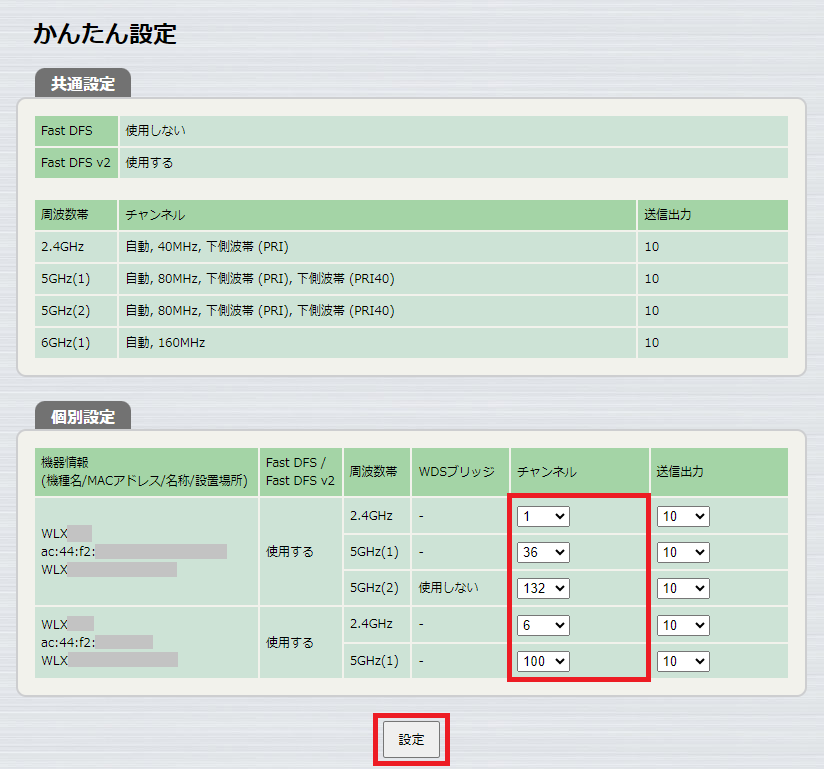This screenshot has width=824, height=769.
Task: Open the second device's 2.4GHz channel dropdown showing 6
Action: [x=542, y=625]
